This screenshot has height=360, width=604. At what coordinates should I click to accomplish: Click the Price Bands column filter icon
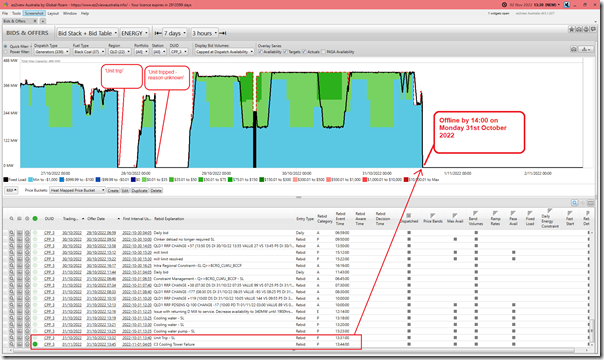432,216
